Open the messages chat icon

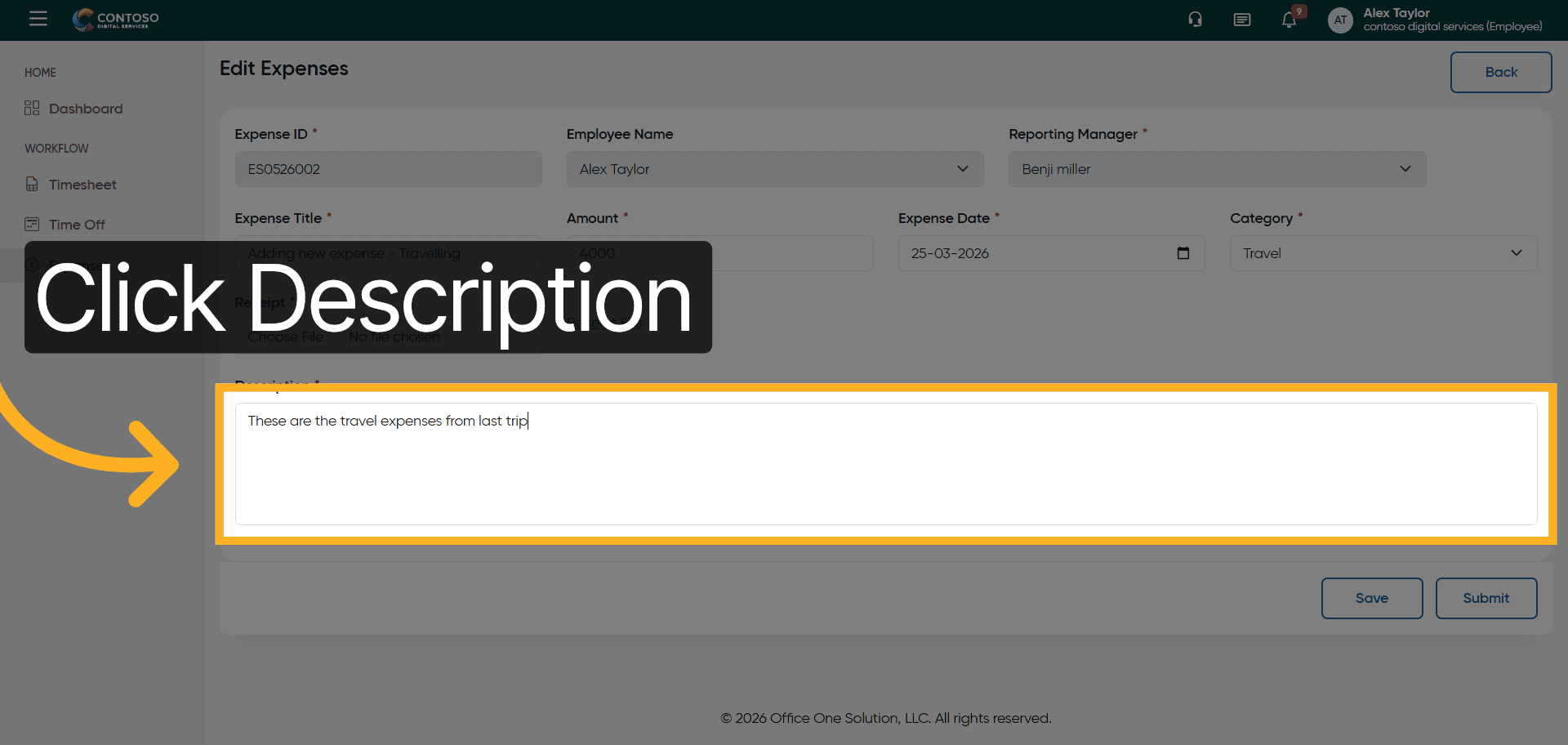click(1241, 20)
